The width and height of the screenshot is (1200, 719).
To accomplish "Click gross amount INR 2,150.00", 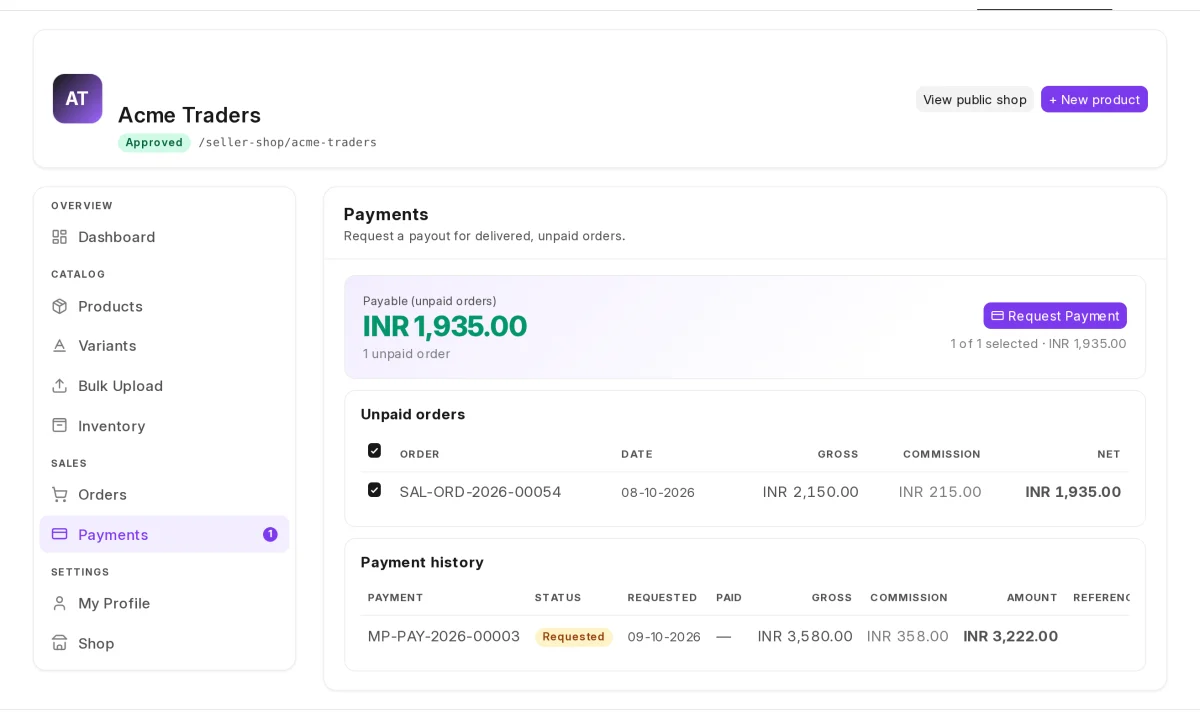I will 811,492.
